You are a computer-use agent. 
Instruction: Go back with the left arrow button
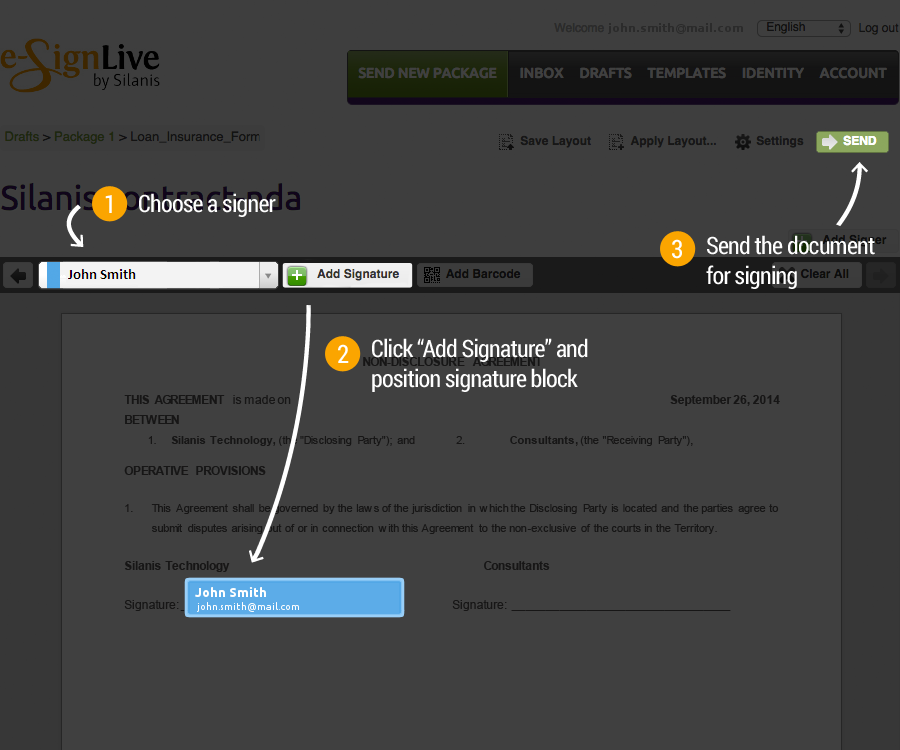point(17,275)
